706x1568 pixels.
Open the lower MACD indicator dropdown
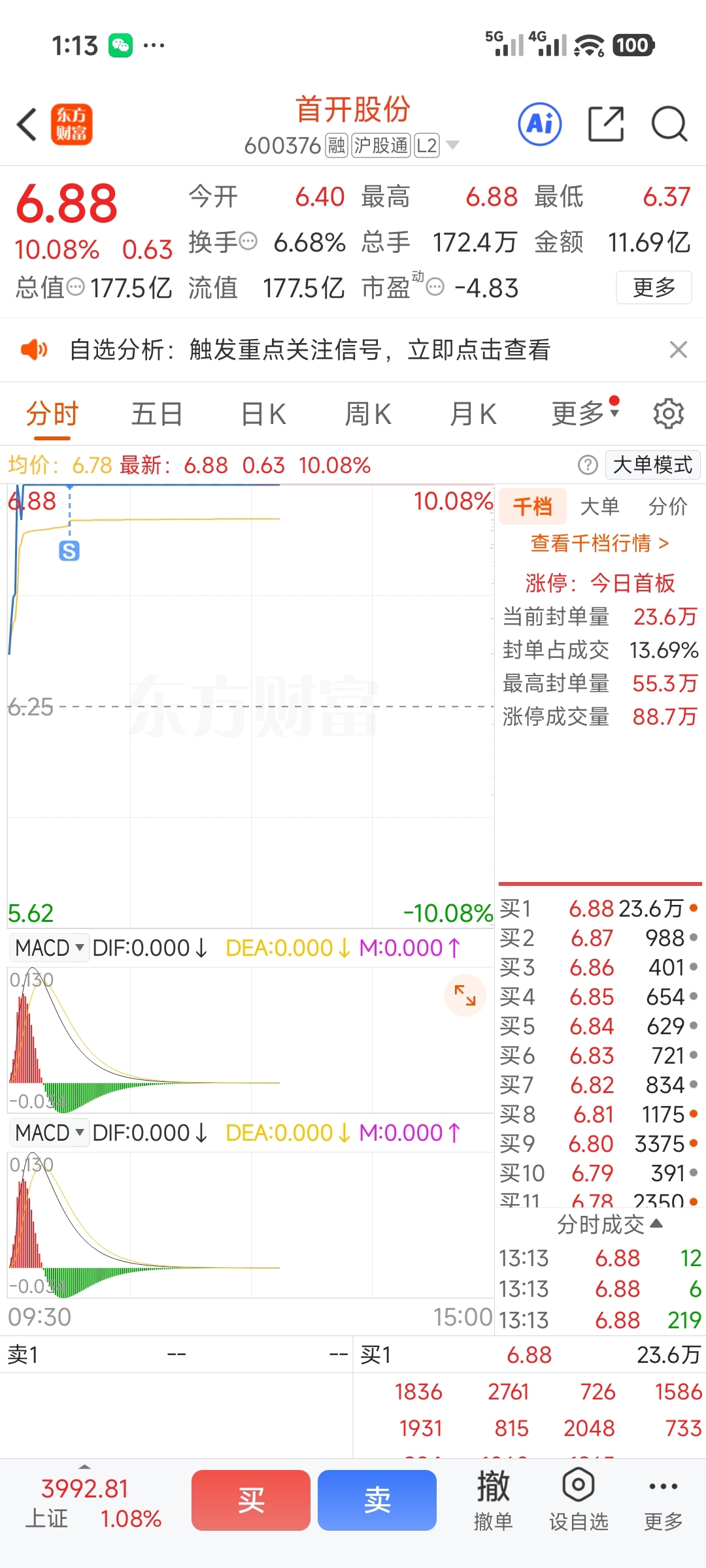pyautogui.click(x=50, y=1132)
